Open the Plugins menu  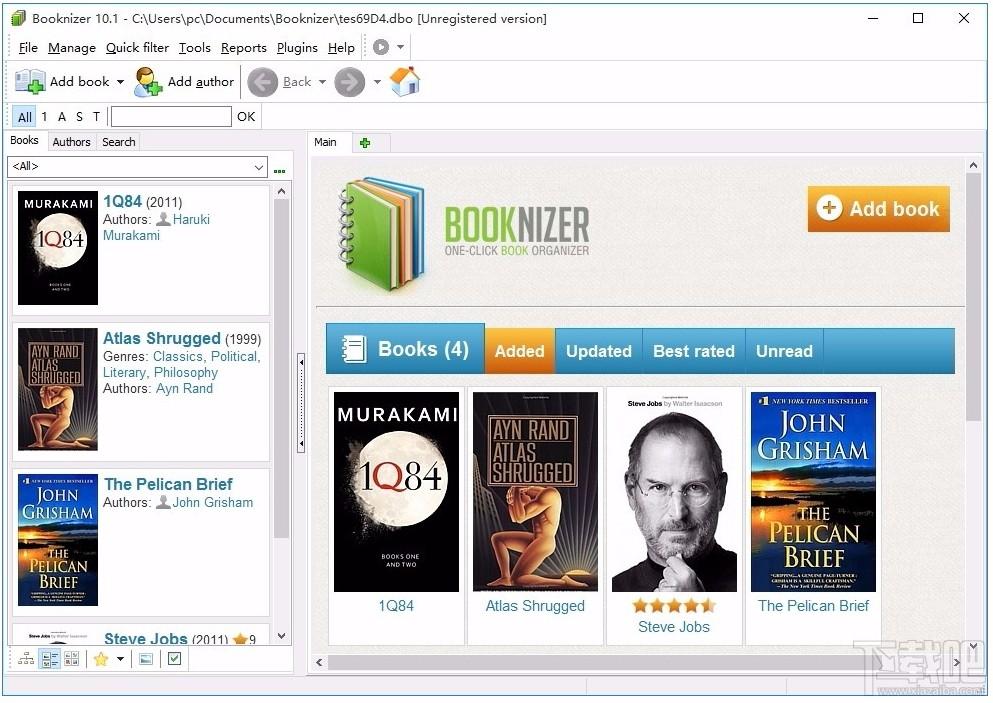297,48
